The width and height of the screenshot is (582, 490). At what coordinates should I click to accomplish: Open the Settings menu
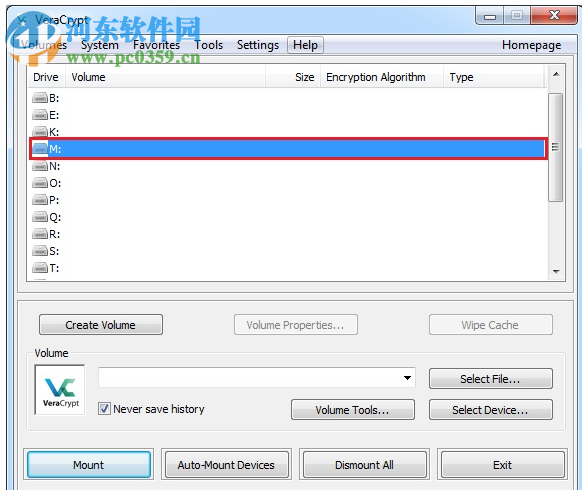click(258, 45)
